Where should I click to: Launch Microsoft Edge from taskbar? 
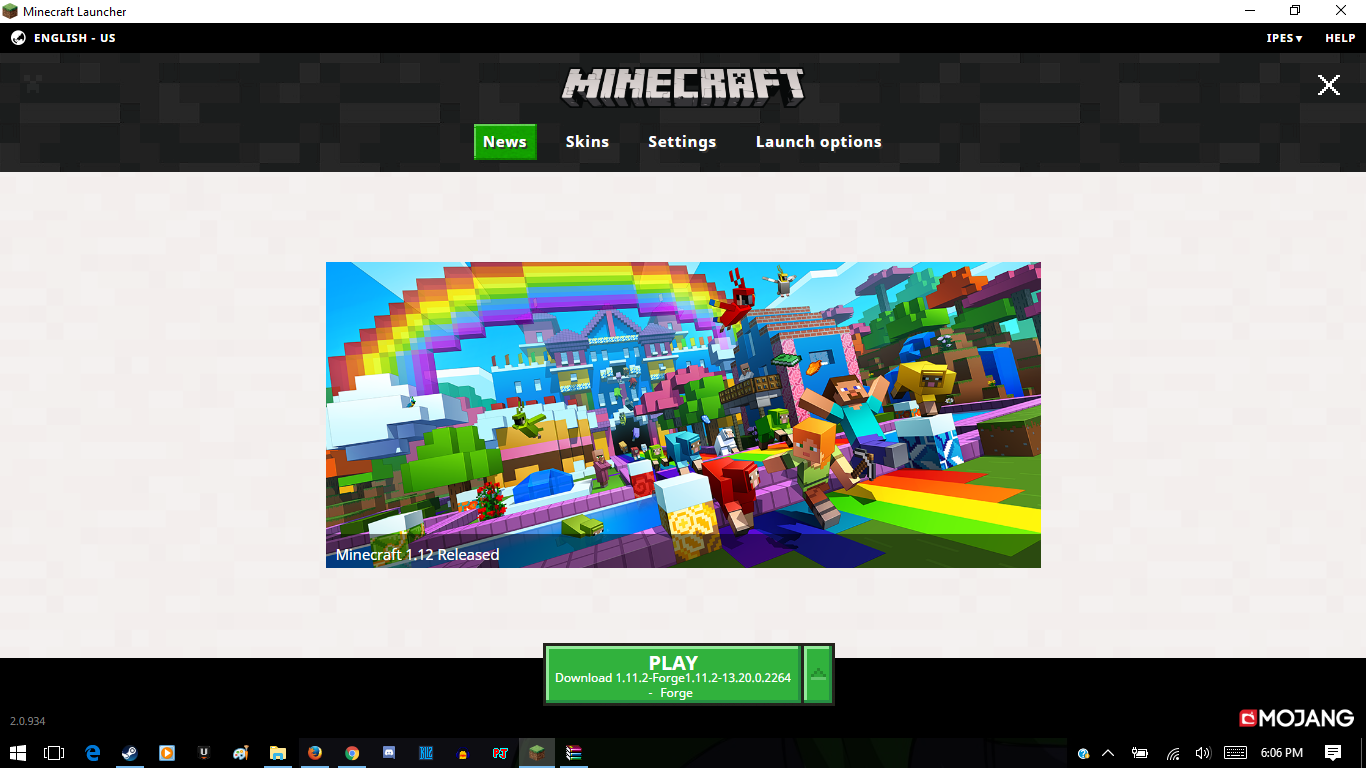[92, 753]
